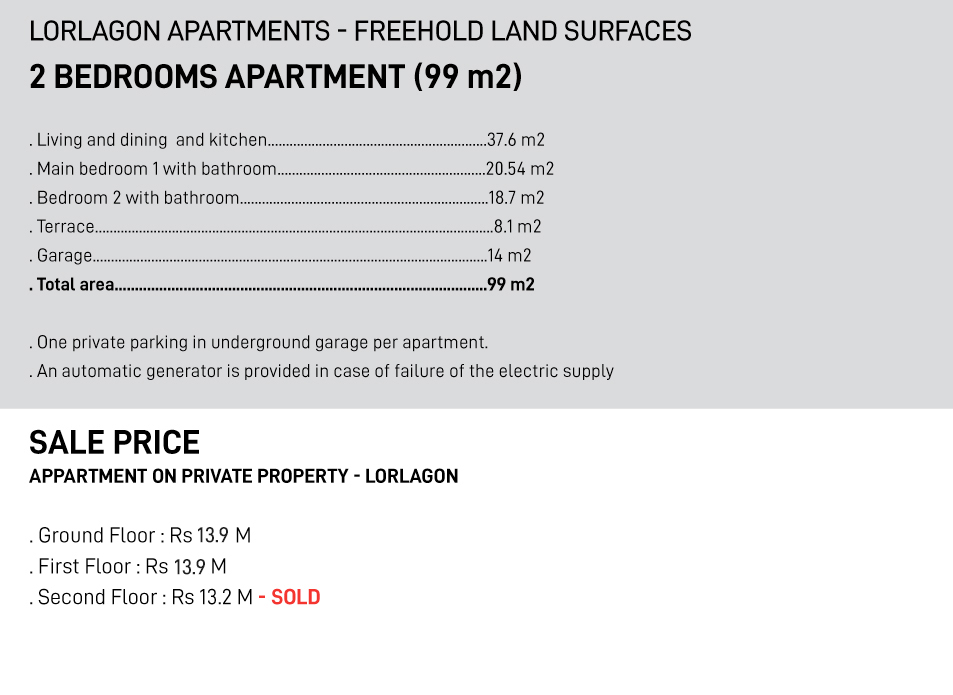The height and width of the screenshot is (695, 953).
Task: Click the 8.1 m2 terrace value
Action: click(518, 227)
